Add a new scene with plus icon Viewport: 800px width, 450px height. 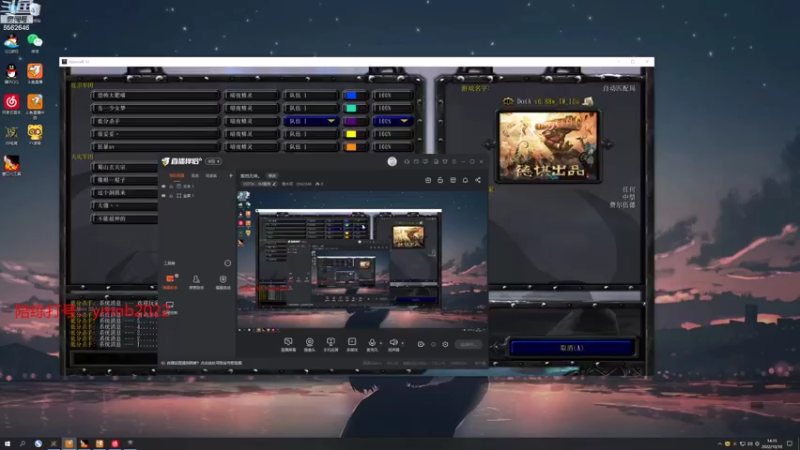231,176
